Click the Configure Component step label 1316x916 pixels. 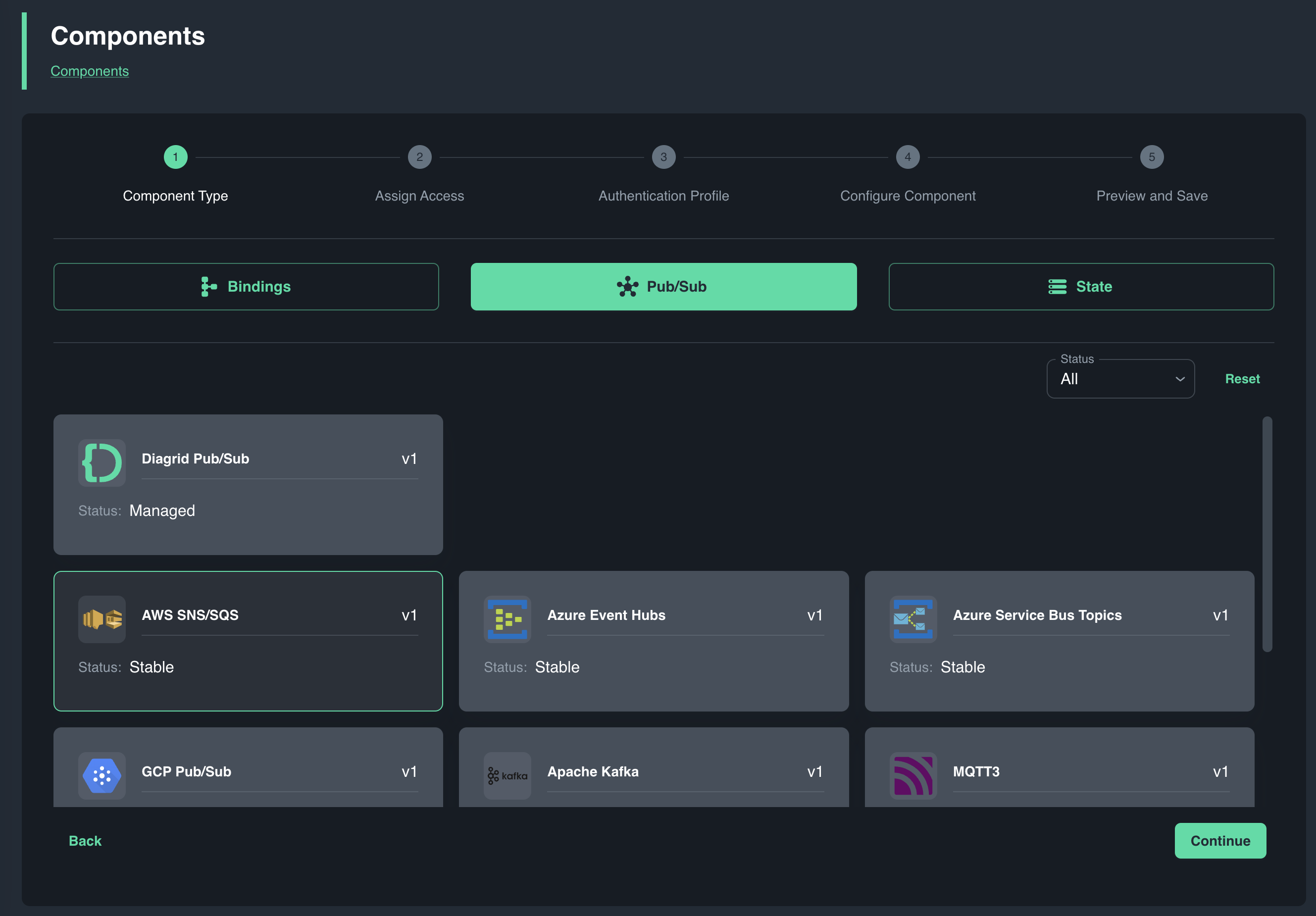pyautogui.click(x=908, y=196)
